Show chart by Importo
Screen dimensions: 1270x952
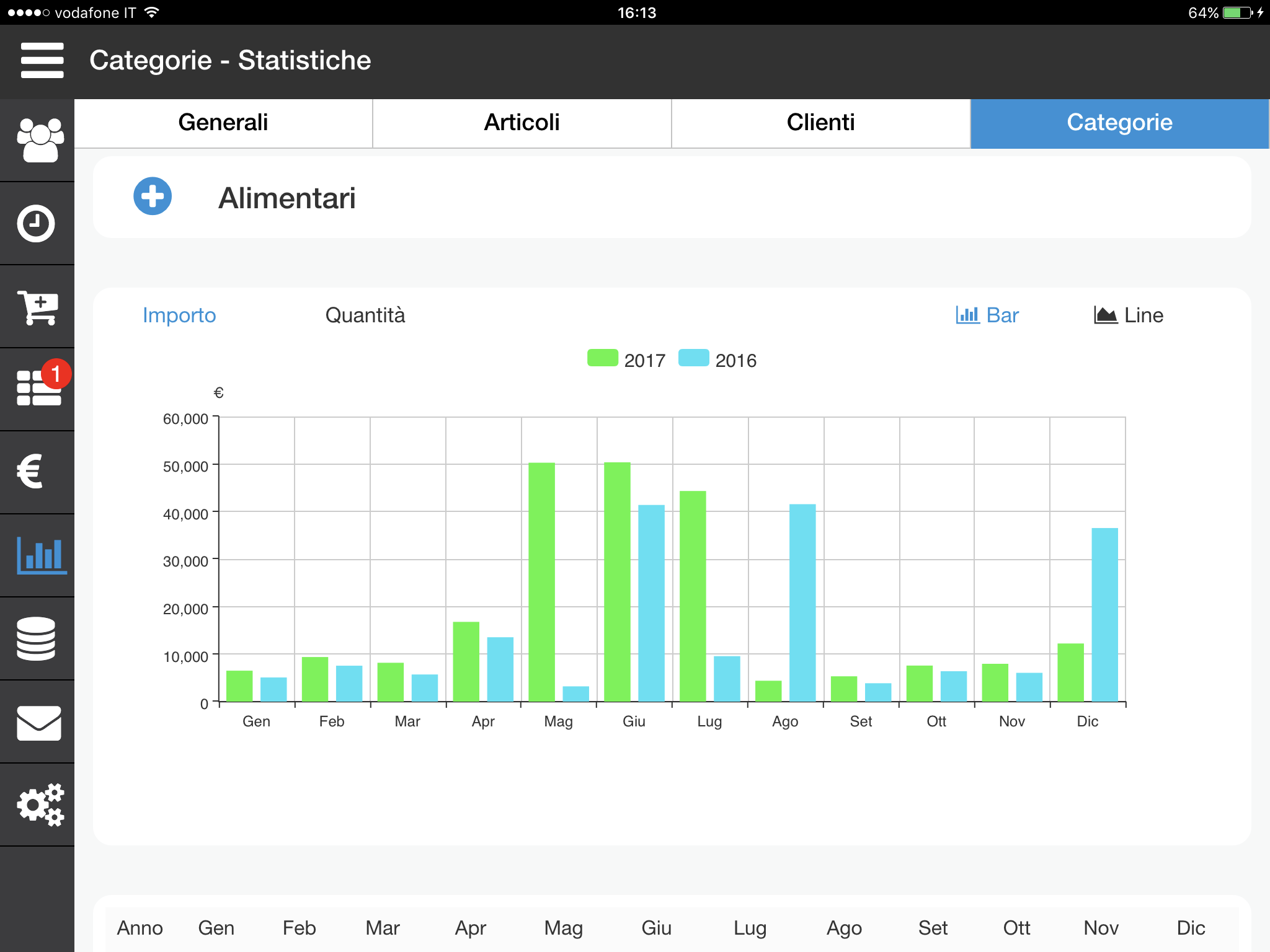coord(179,315)
